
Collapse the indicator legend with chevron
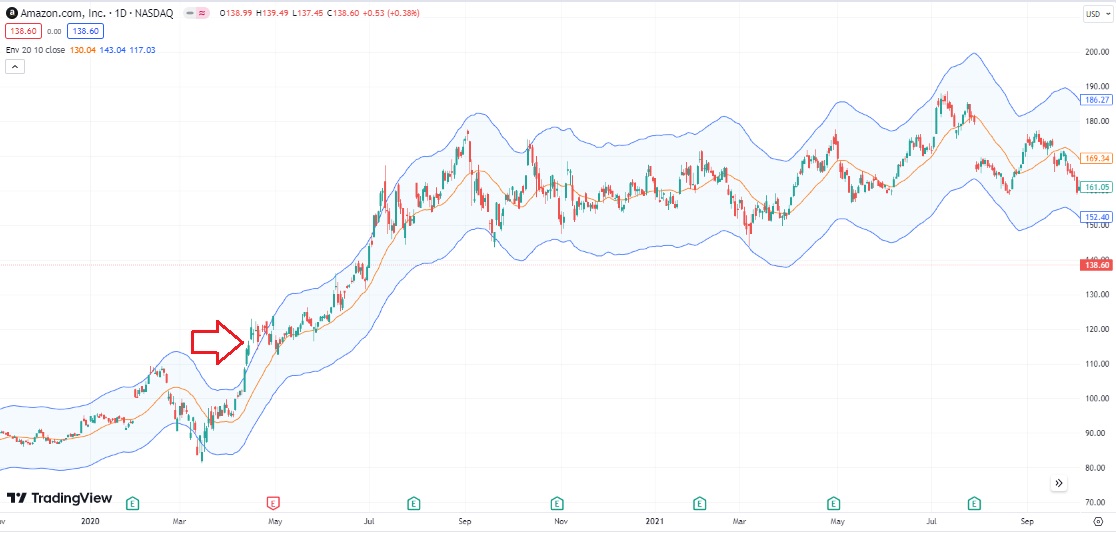15,66
